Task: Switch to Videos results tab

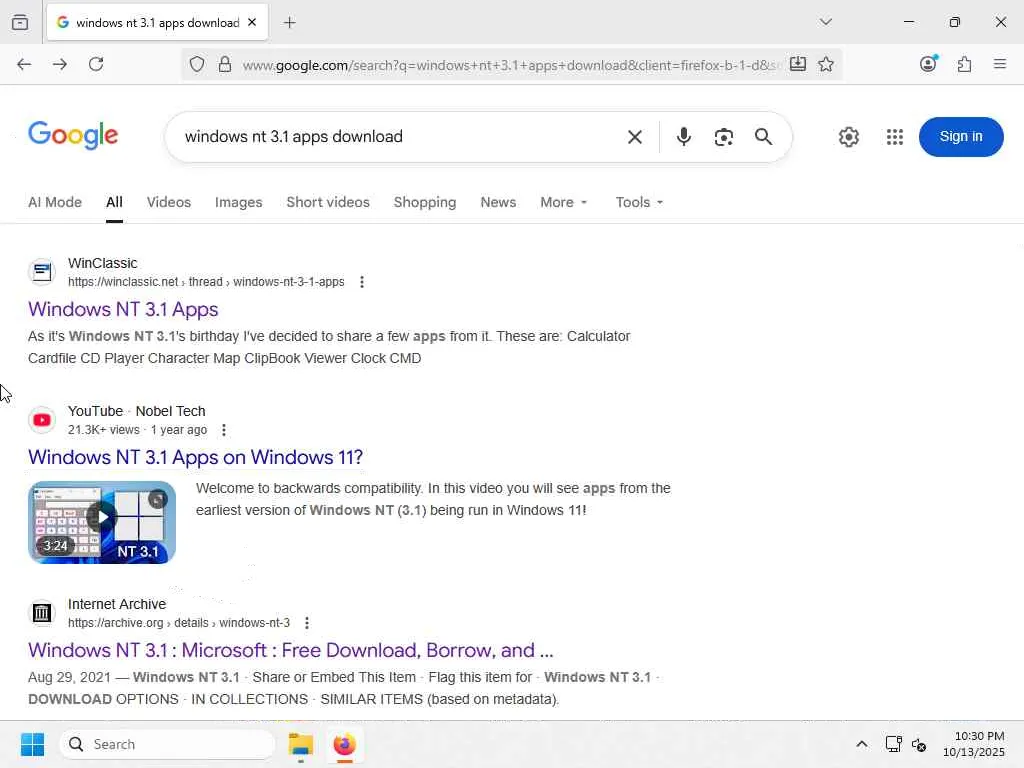Action: pyautogui.click(x=168, y=202)
